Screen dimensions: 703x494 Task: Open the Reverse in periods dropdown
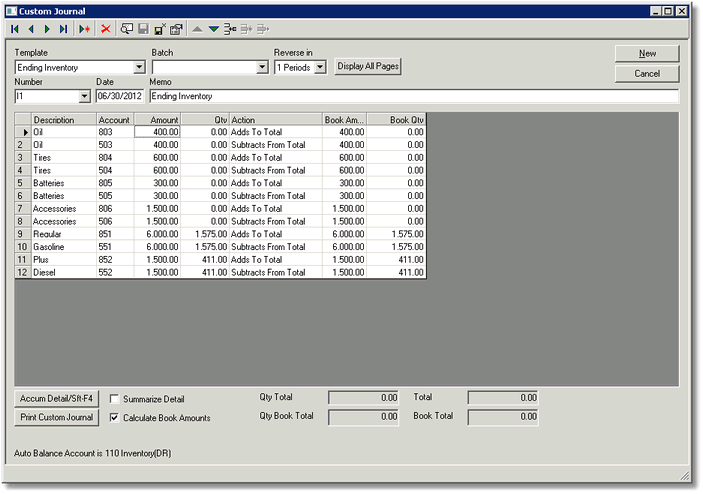[320, 67]
